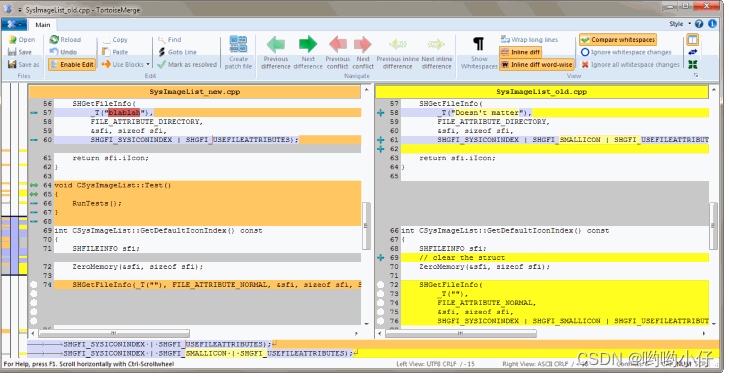
Task: Toggle the Enable Edit button
Action: [72, 65]
